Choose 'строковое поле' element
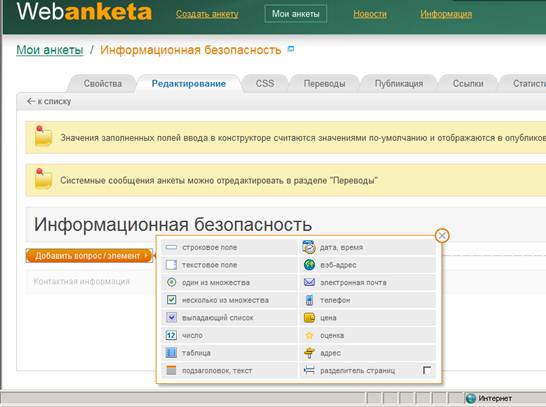The width and height of the screenshot is (546, 407). 230,247
